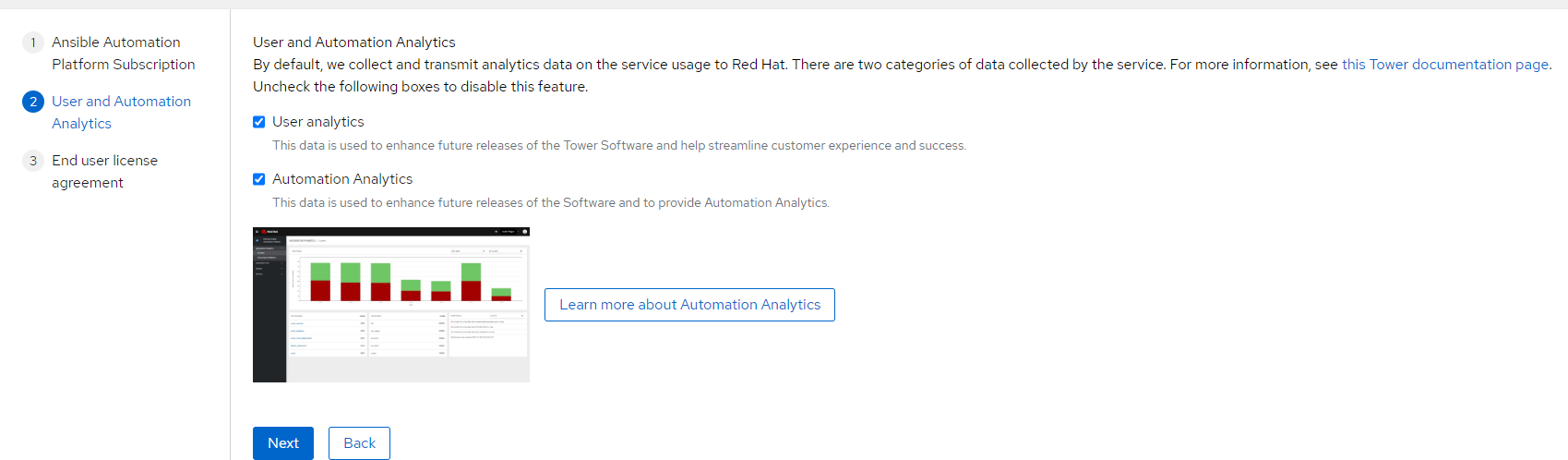Disable the Automation Analytics checkbox
Screen dimensions: 1568x460
(259, 179)
